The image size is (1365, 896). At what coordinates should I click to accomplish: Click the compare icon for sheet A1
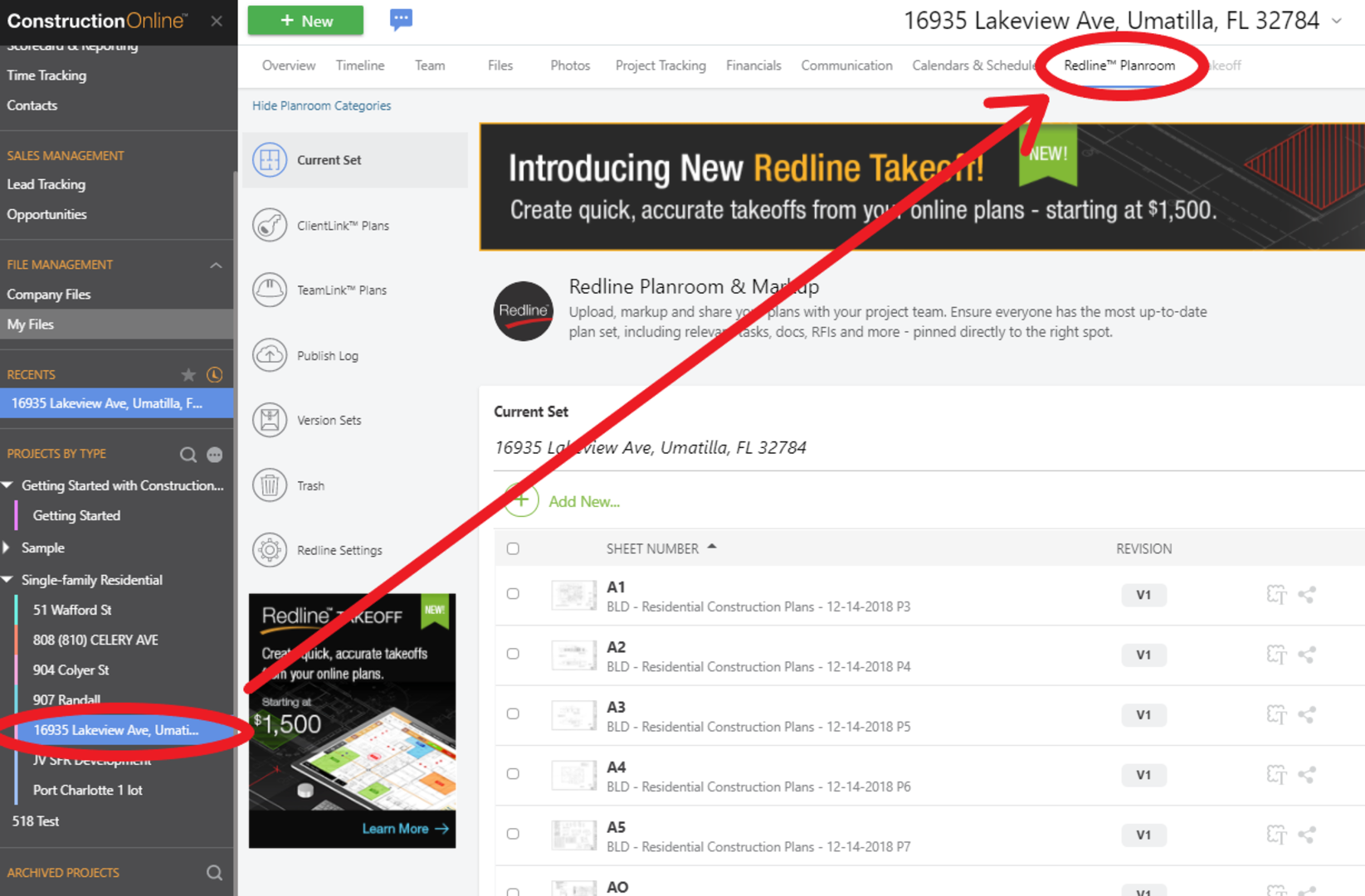pos(1276,595)
